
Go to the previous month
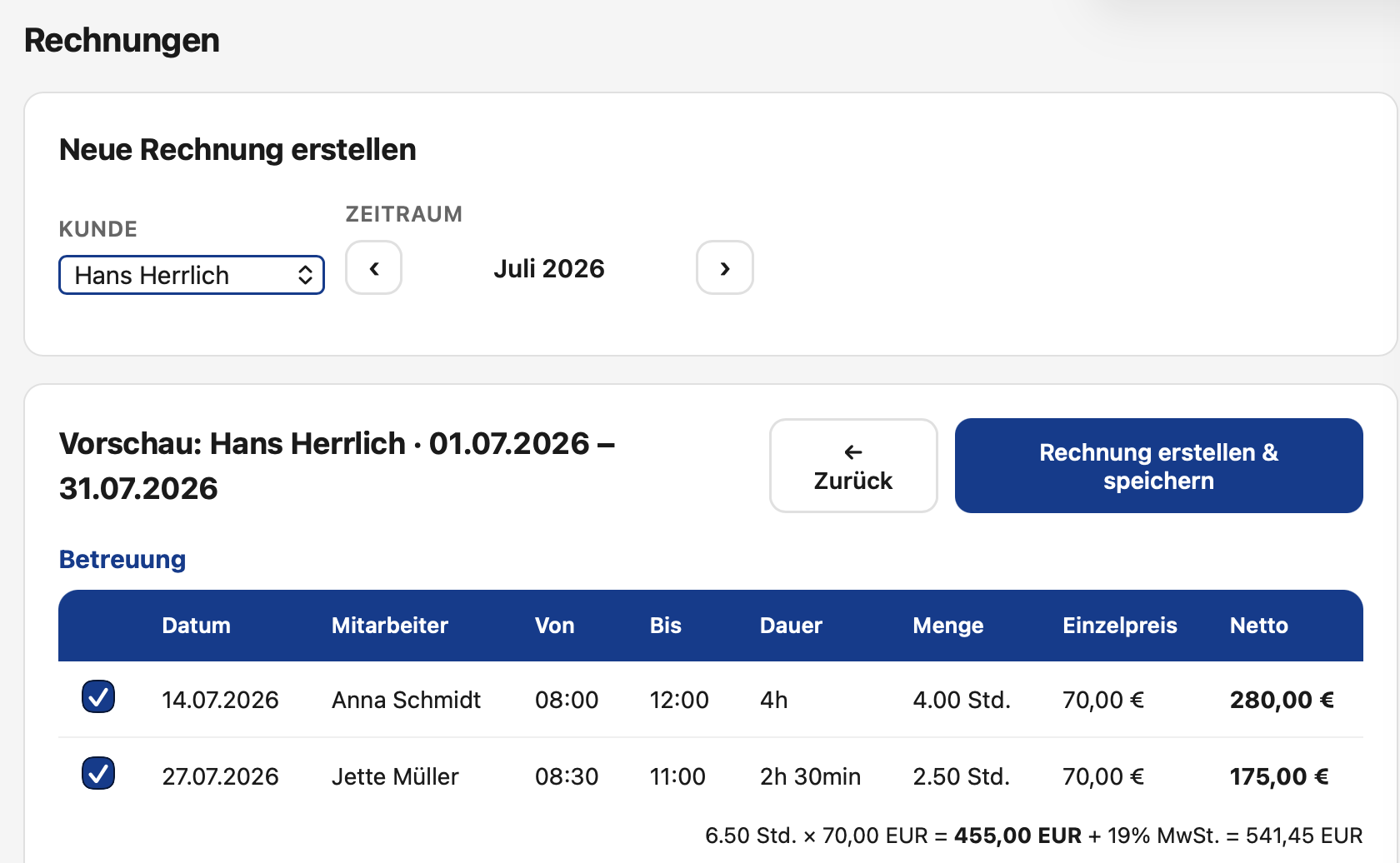pyautogui.click(x=373, y=267)
